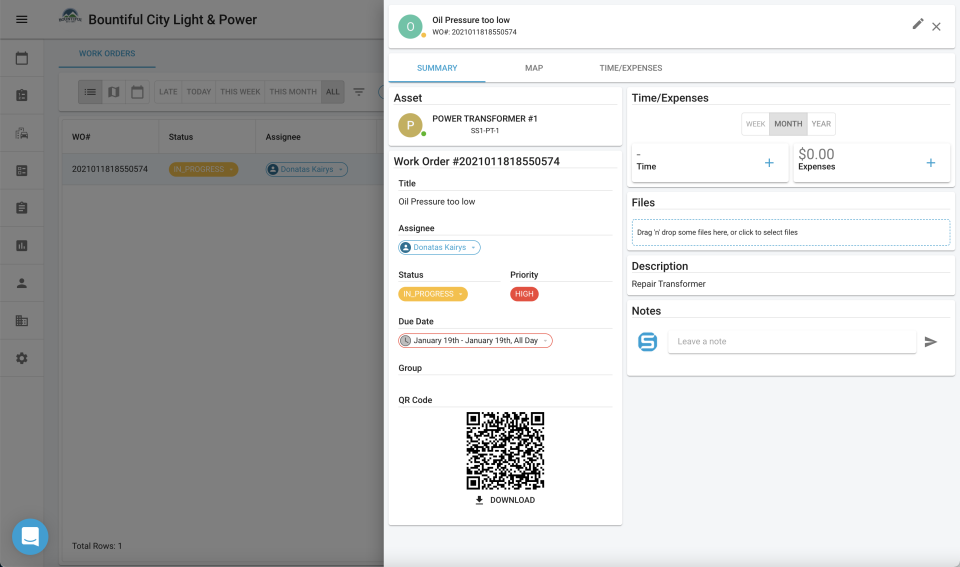Download the QR code
This screenshot has width=960, height=567.
click(x=505, y=500)
